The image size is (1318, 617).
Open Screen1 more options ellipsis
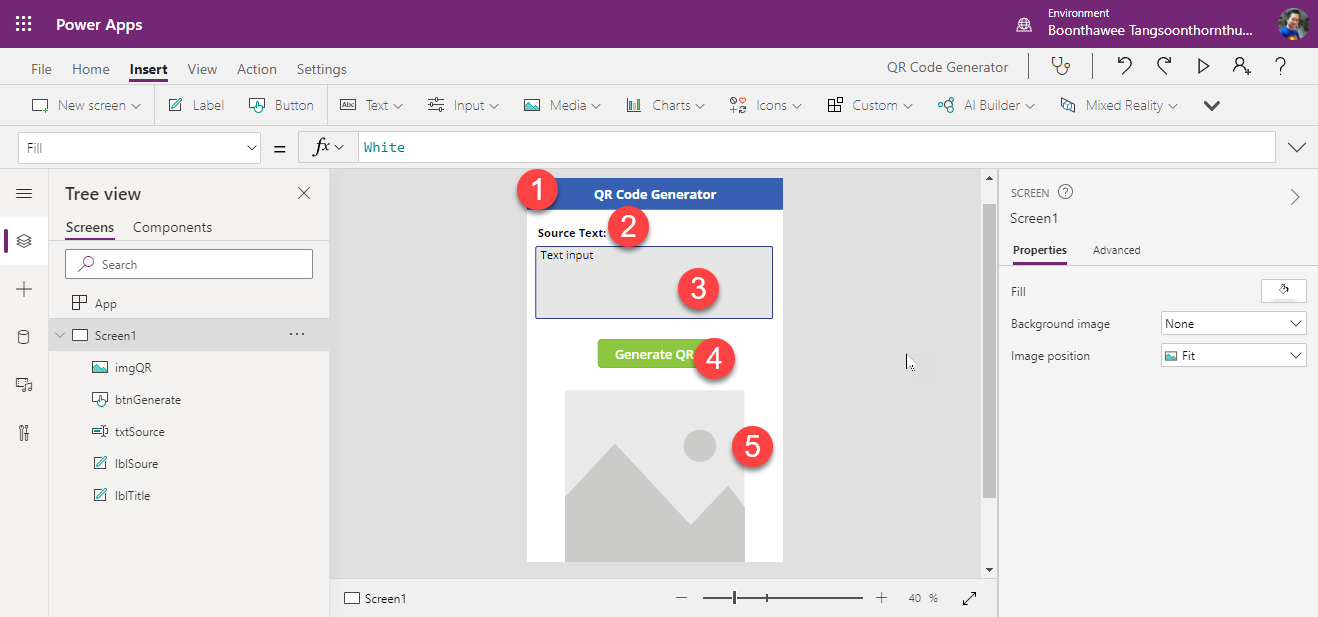(297, 334)
